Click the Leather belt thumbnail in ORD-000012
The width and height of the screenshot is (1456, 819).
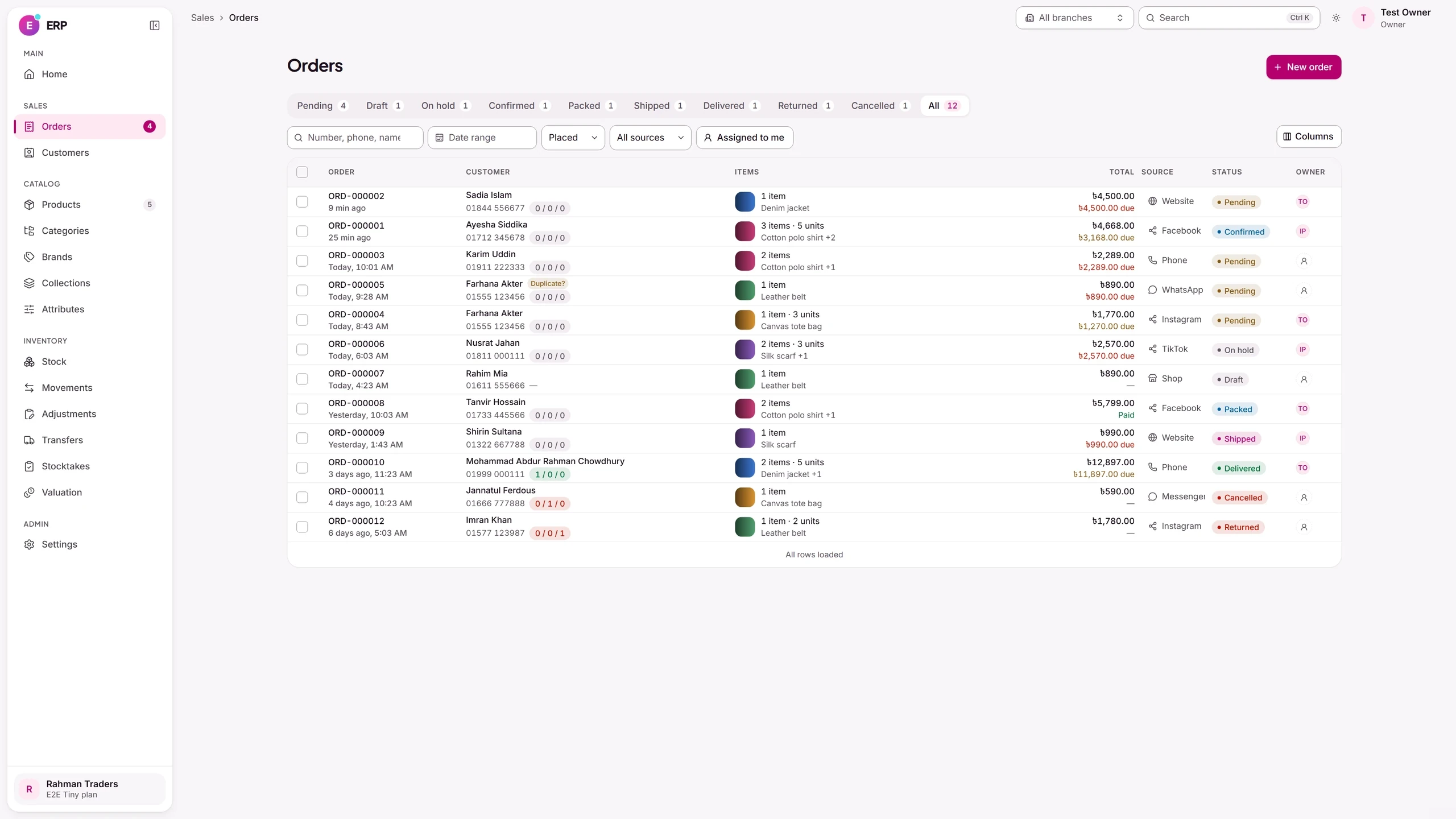pos(744,527)
